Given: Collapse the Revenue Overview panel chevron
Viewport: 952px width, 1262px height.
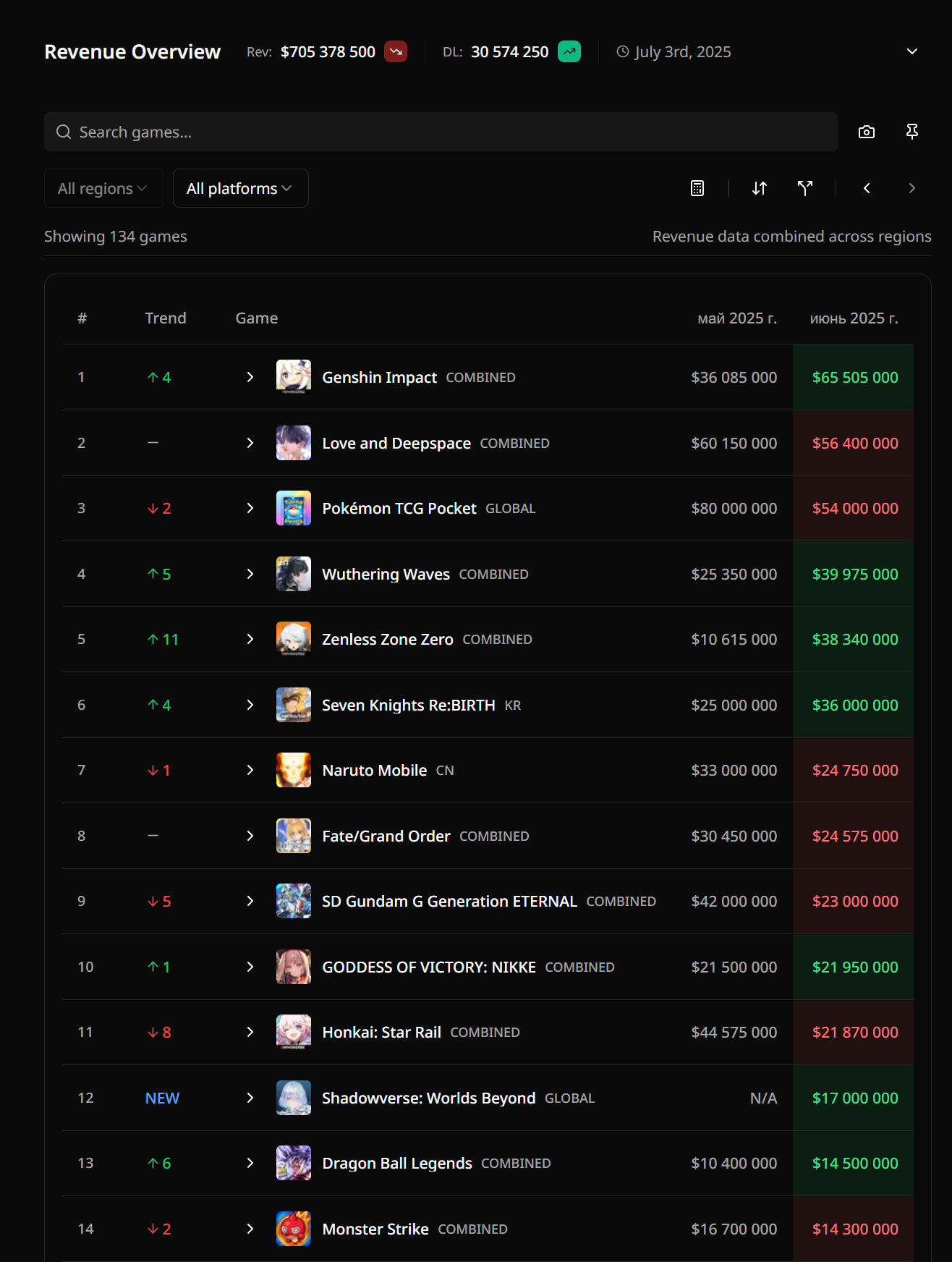Looking at the screenshot, I should pyautogui.click(x=912, y=52).
